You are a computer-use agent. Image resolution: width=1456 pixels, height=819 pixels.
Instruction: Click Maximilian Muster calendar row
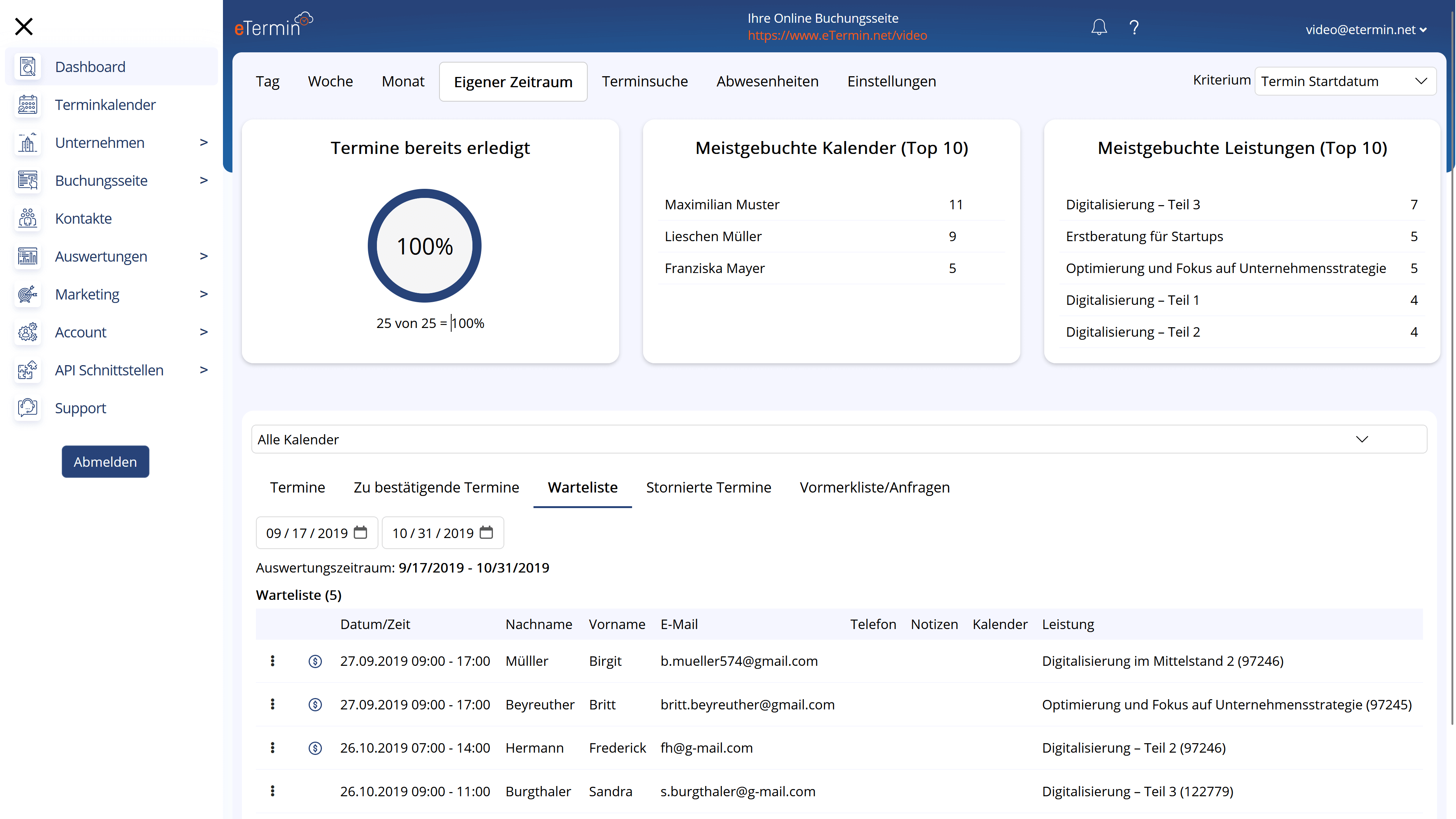[831, 204]
